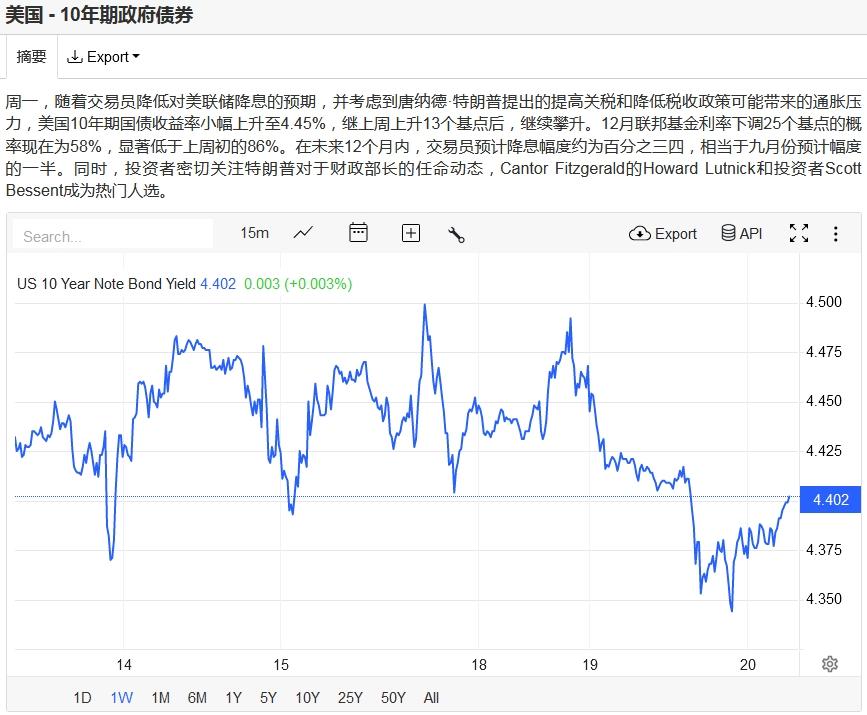Image resolution: width=867 pixels, height=715 pixels.
Task: Open the API database button
Action: (x=741, y=233)
